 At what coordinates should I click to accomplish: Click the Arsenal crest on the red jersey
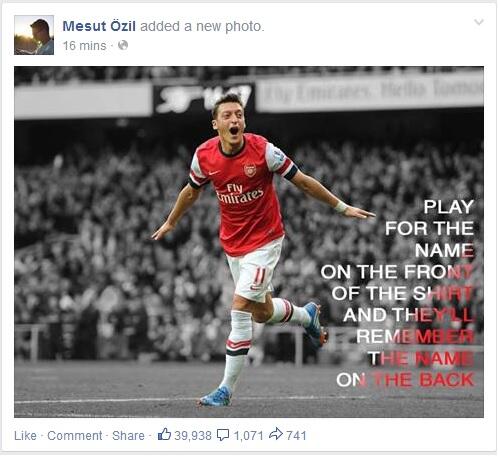point(250,170)
